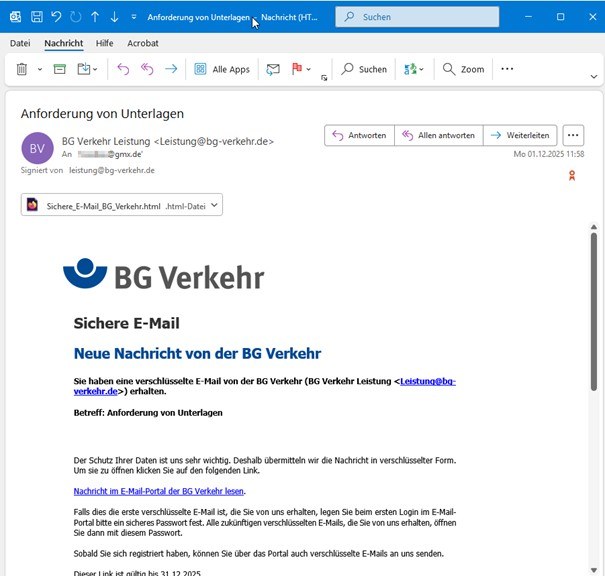Expand the ribbon display options chevron
The height and width of the screenshot is (576, 605).
[594, 77]
